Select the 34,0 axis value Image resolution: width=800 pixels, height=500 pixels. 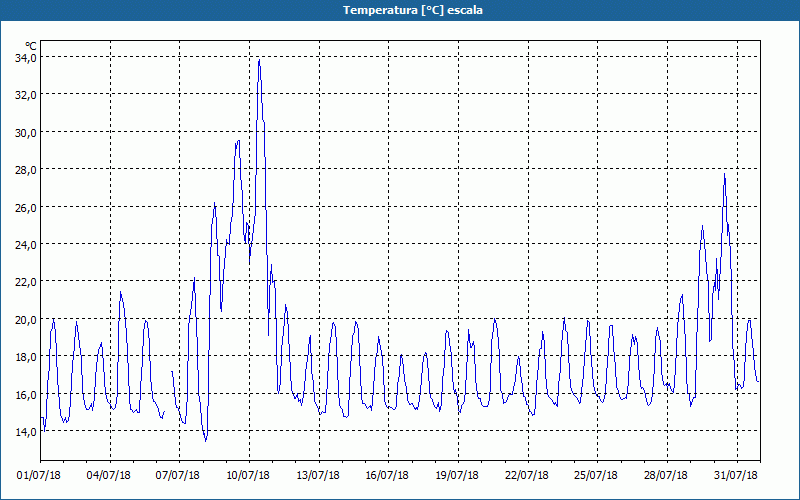point(25,57)
